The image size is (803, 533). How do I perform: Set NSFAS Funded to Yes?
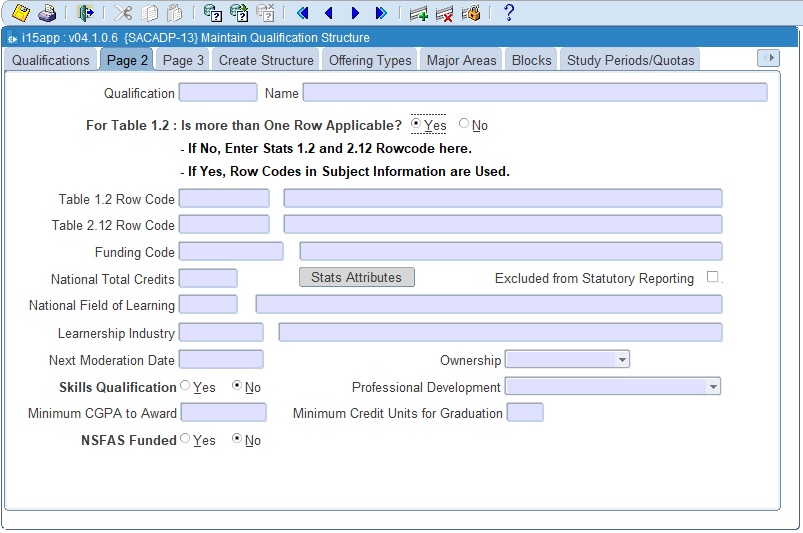186,439
